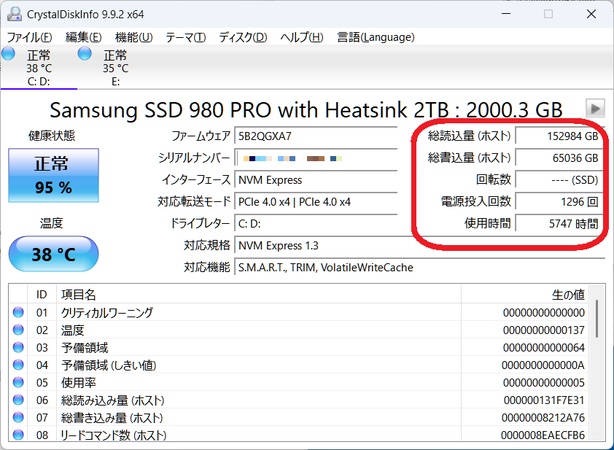Click the features field S.M.A.R.T., TRIM

point(419,268)
